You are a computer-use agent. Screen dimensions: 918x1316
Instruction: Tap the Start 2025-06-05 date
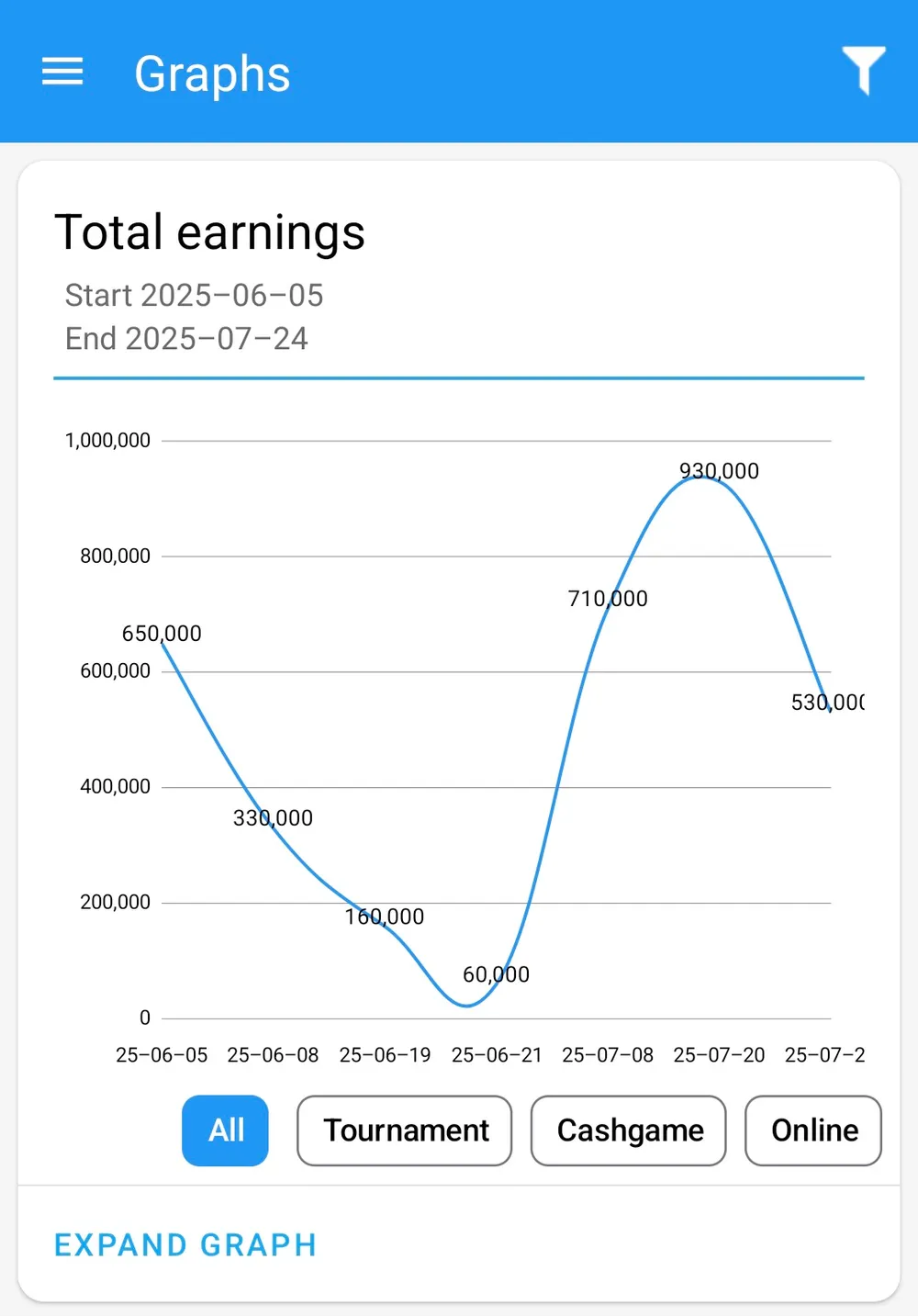194,296
